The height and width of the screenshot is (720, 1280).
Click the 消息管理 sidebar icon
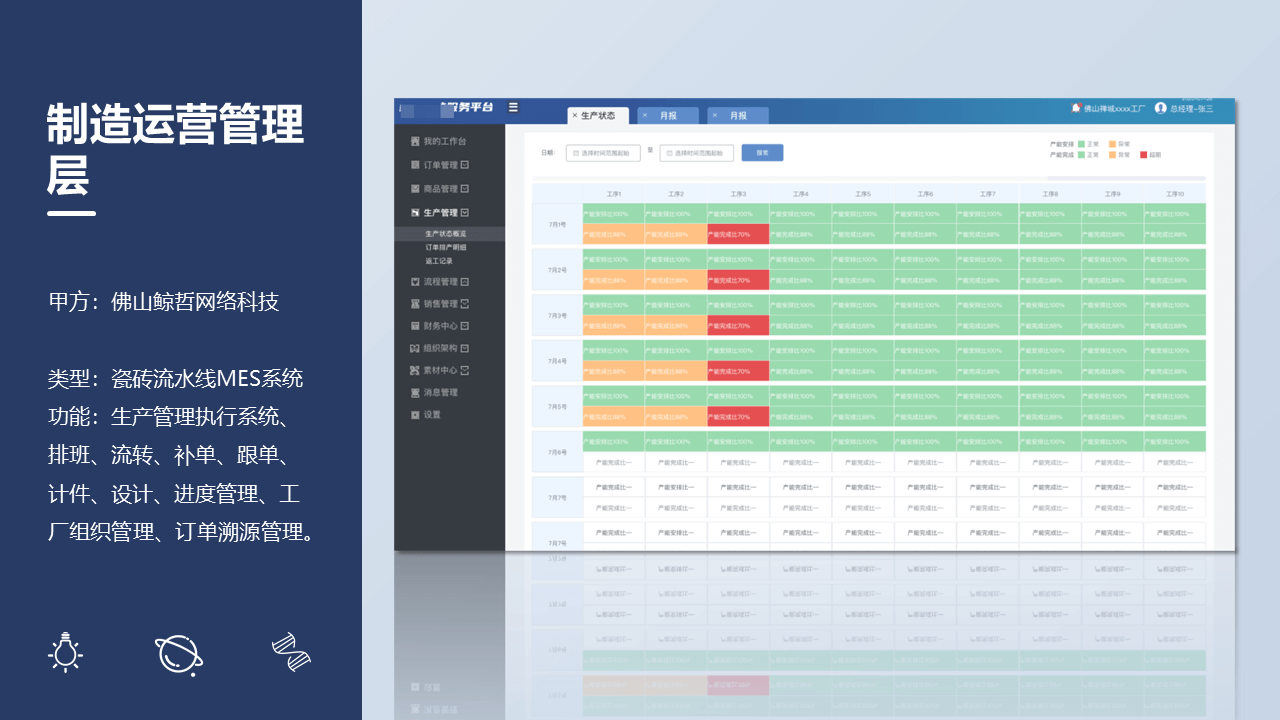pos(415,393)
